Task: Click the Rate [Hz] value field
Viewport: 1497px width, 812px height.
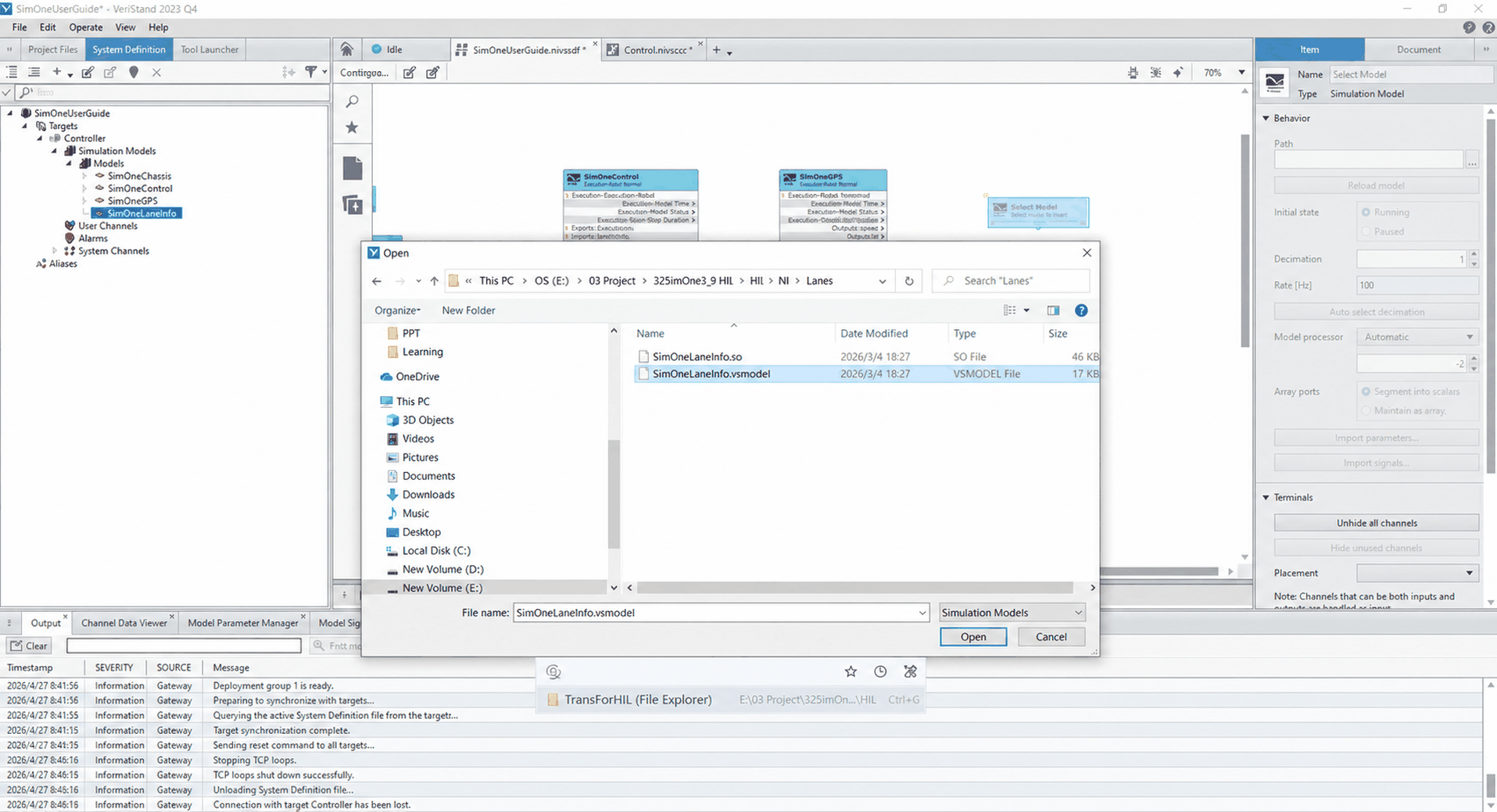Action: (x=1417, y=285)
